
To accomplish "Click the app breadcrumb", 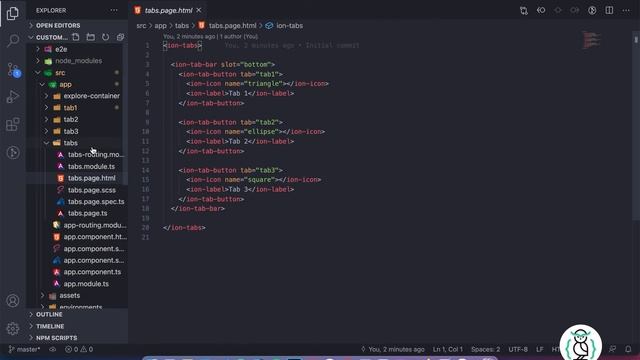I will [160, 26].
